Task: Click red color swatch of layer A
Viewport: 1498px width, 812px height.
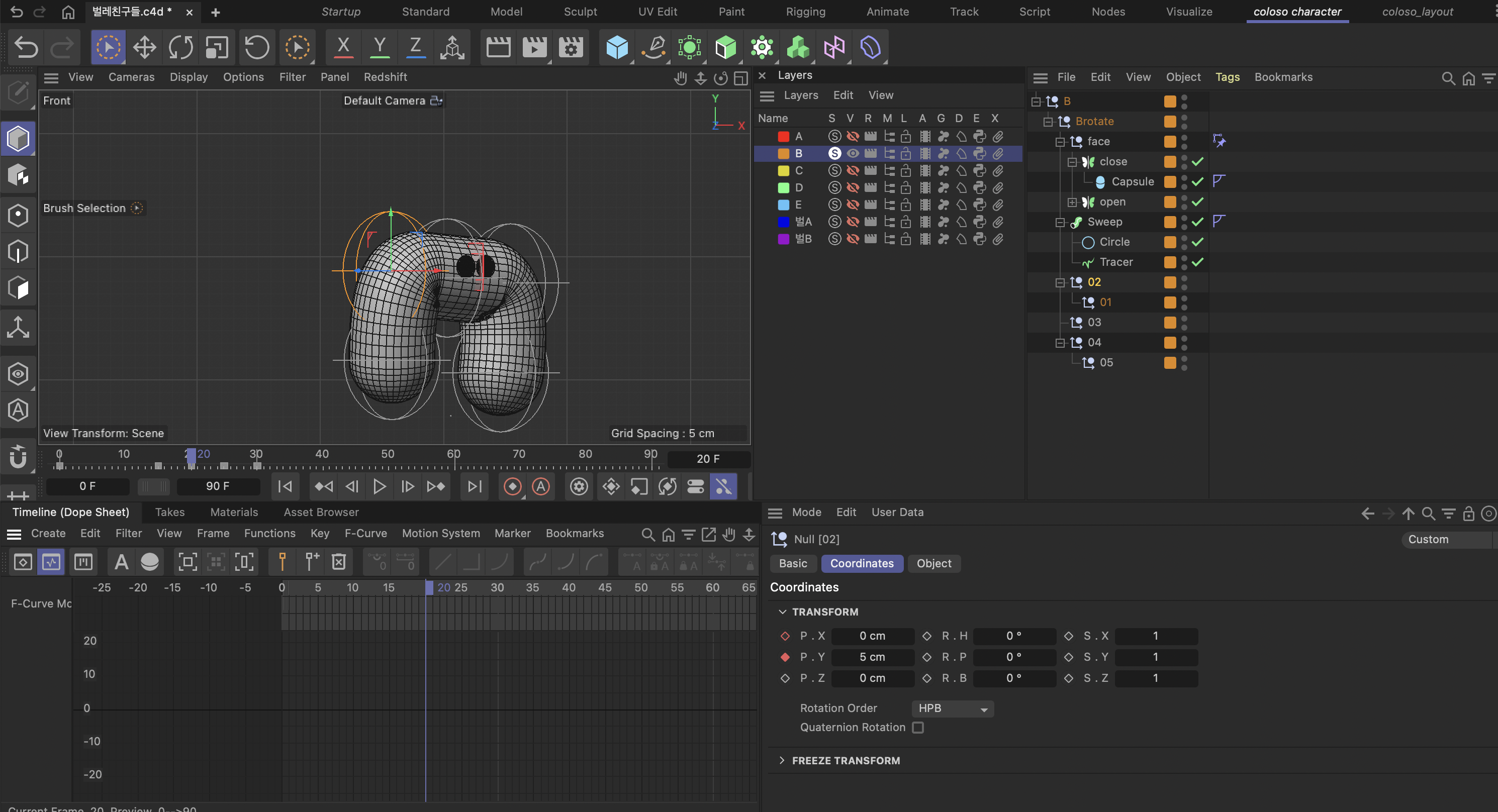Action: tap(783, 136)
